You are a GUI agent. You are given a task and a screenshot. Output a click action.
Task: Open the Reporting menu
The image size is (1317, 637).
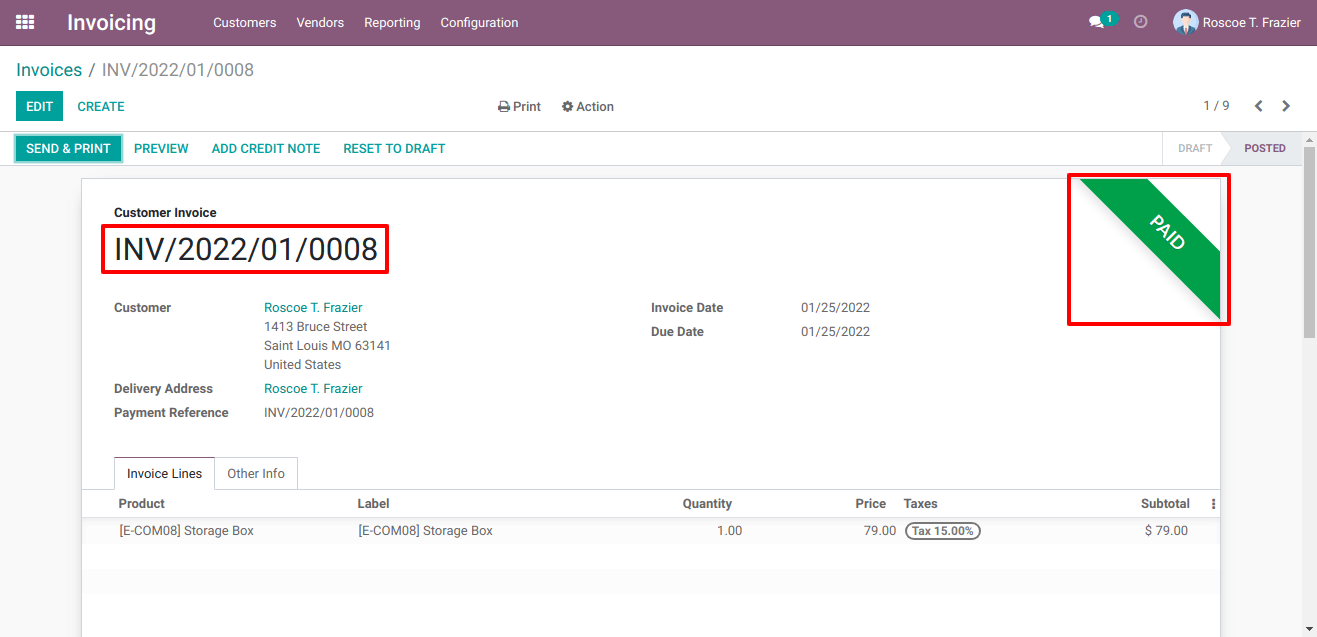[x=392, y=22]
